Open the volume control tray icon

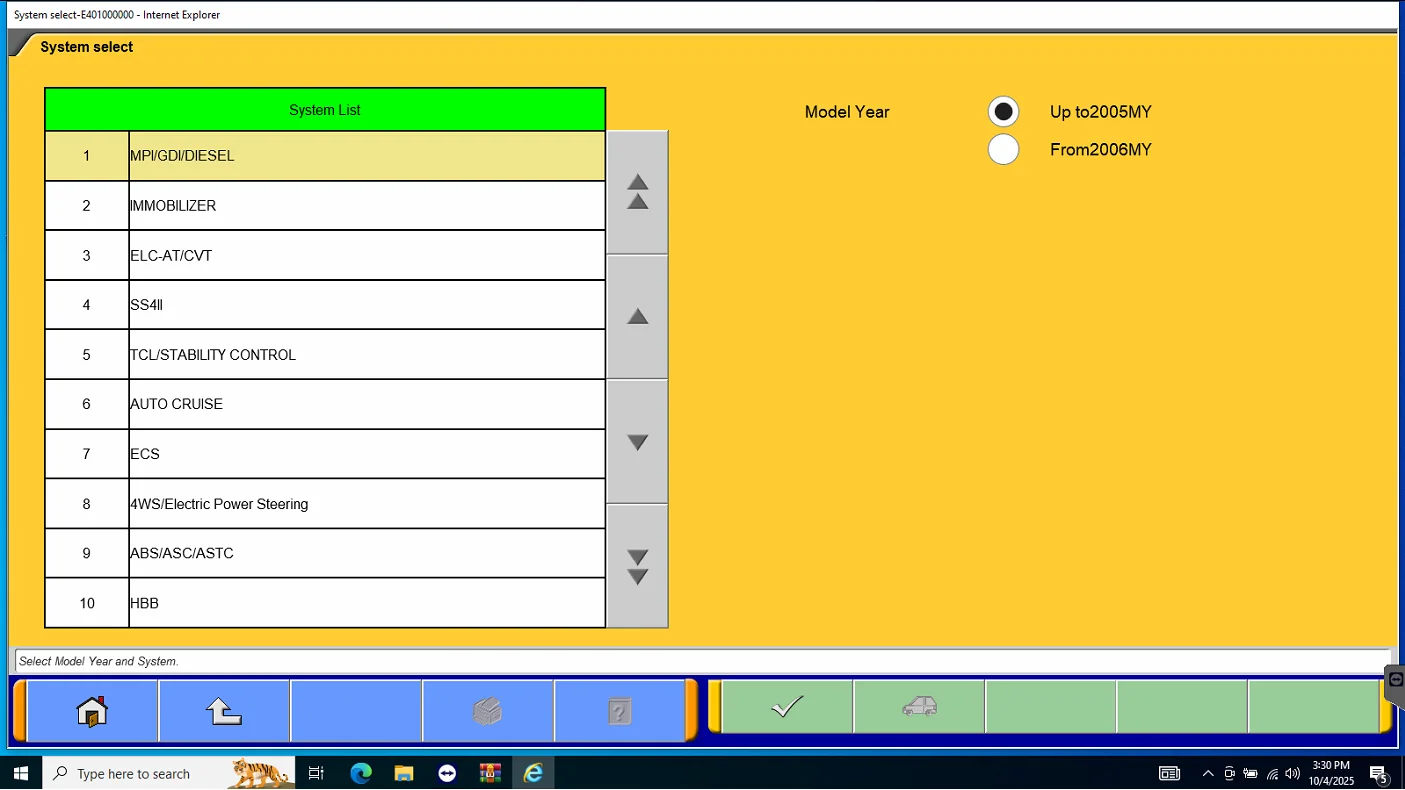point(1293,773)
